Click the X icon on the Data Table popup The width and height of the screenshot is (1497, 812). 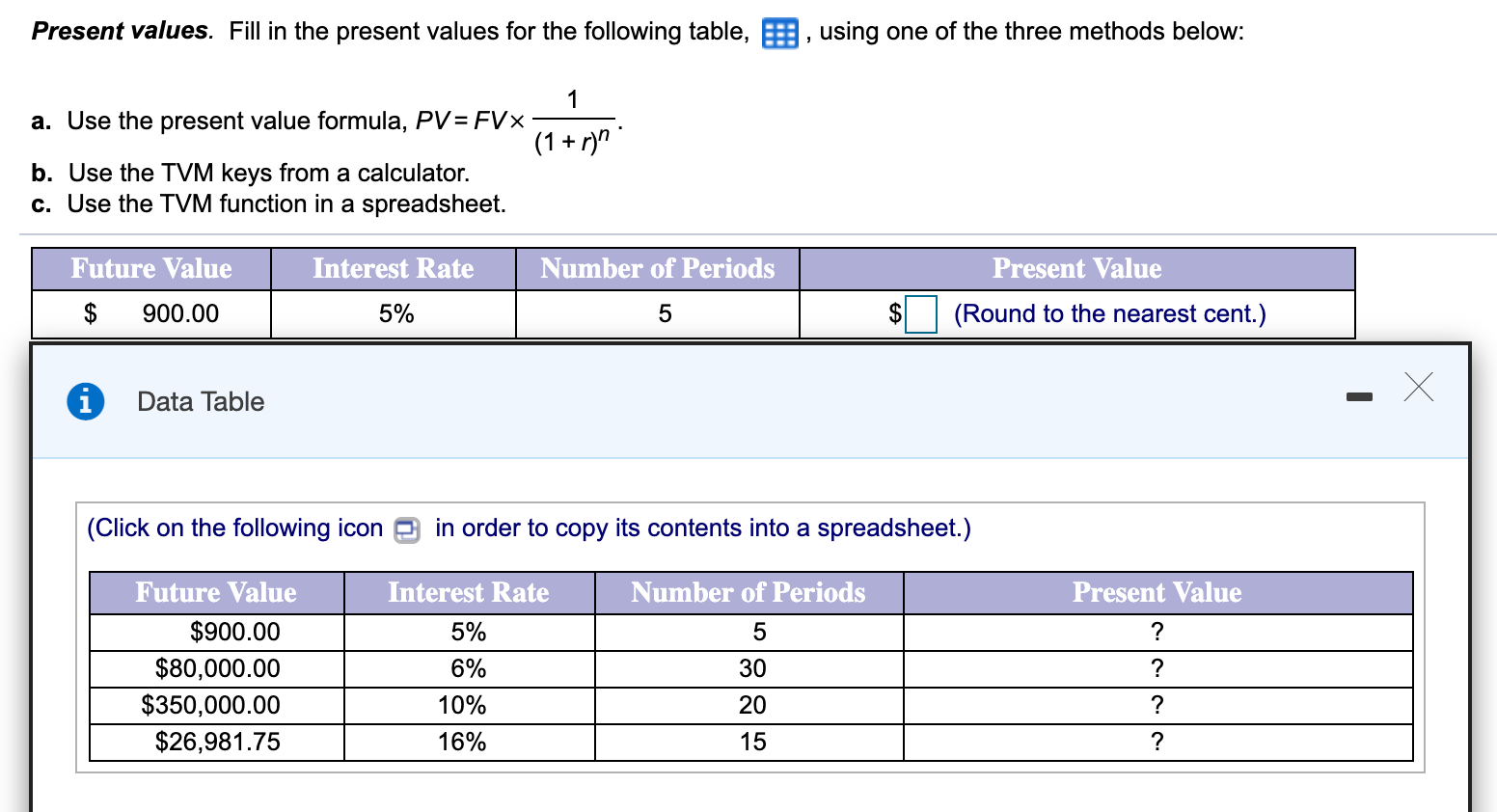tap(1418, 387)
